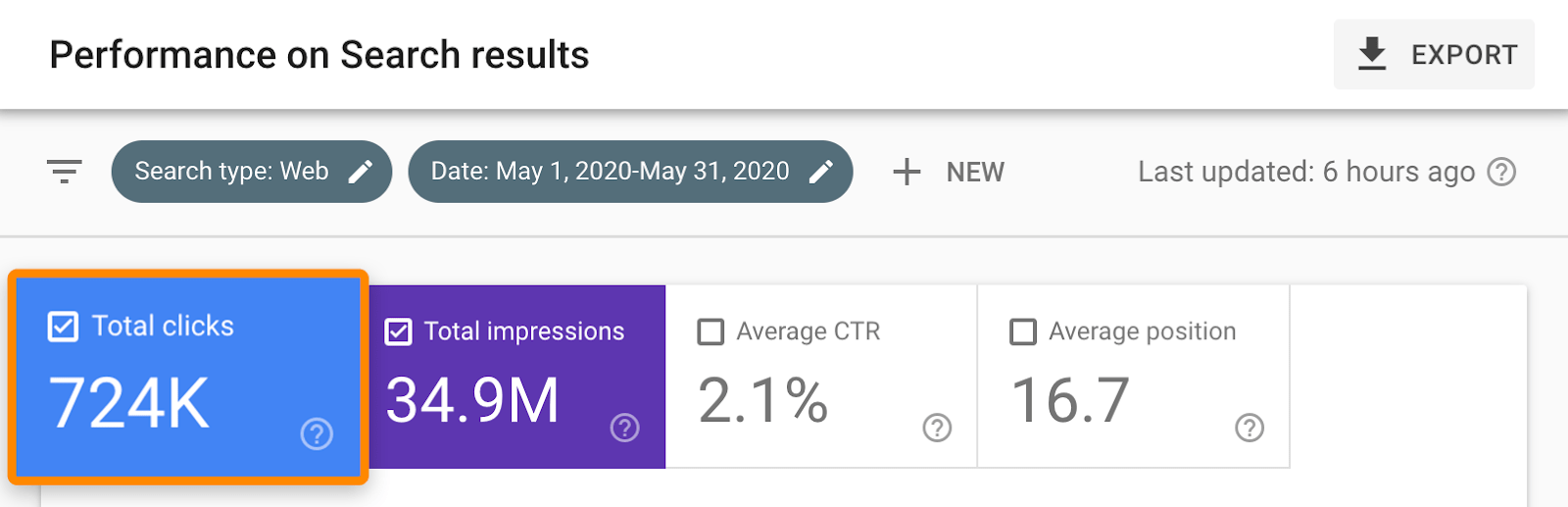The image size is (1568, 507).
Task: Click the pencil icon on Date chip
Action: point(821,172)
